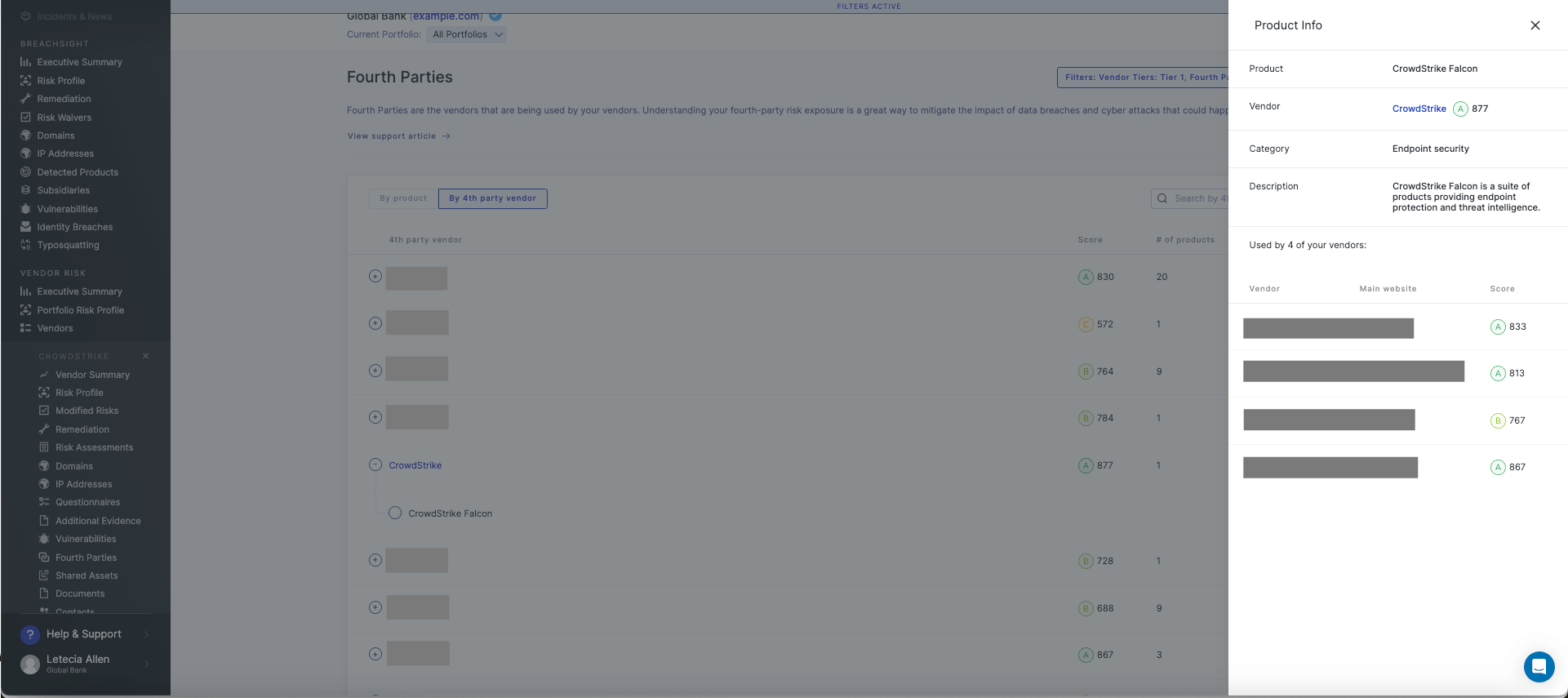
Task: Sort by # of products column
Action: click(x=1185, y=240)
